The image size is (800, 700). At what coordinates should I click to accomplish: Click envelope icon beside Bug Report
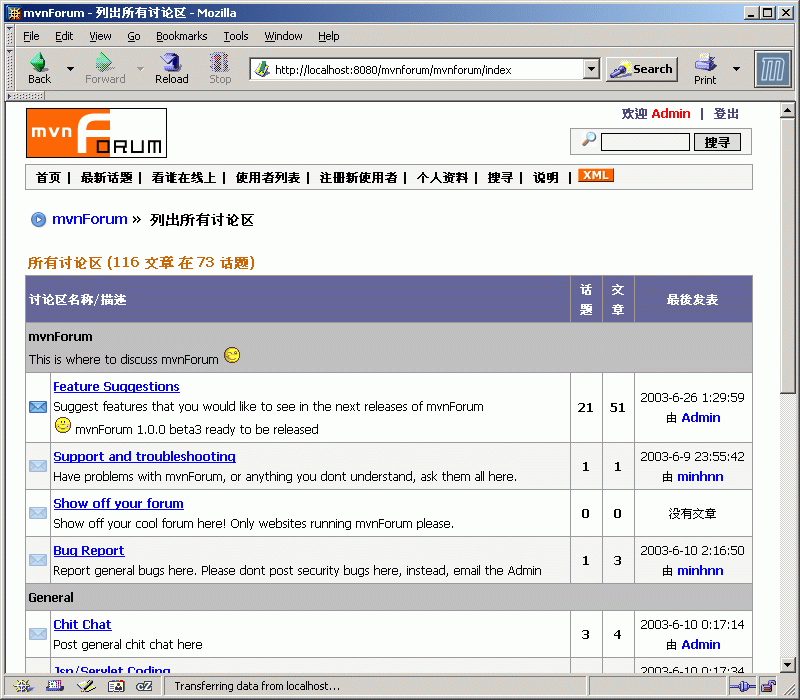[38, 560]
